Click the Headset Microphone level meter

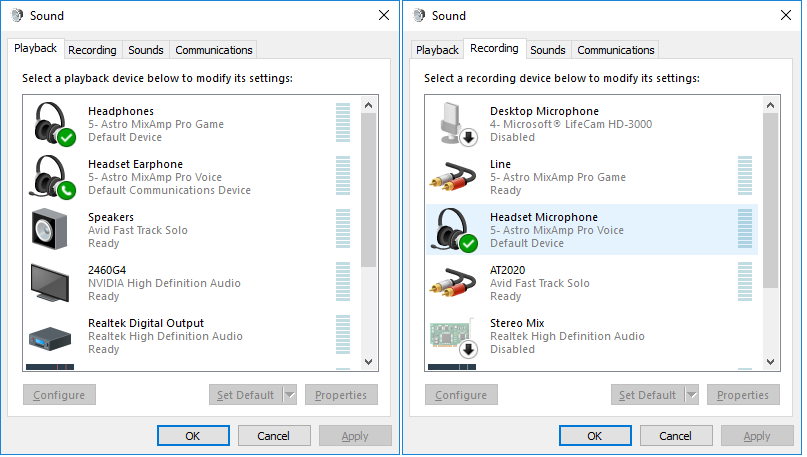click(745, 228)
